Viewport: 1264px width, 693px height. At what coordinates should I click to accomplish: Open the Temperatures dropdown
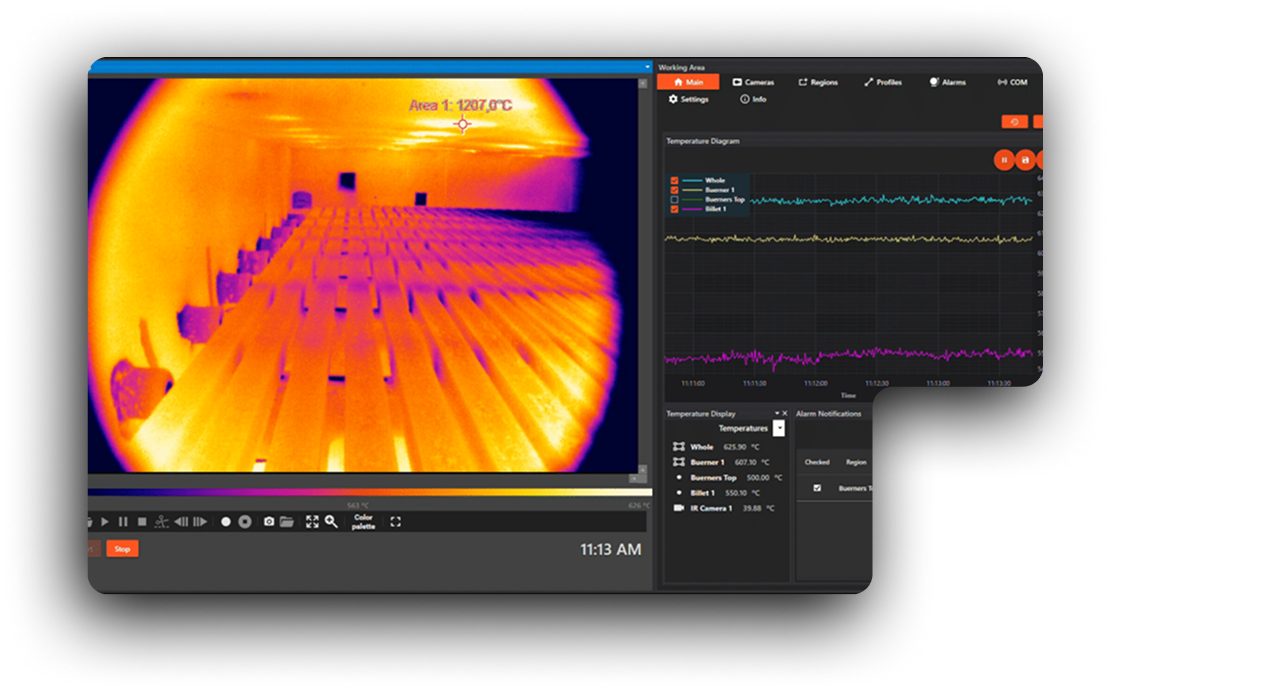tap(779, 428)
